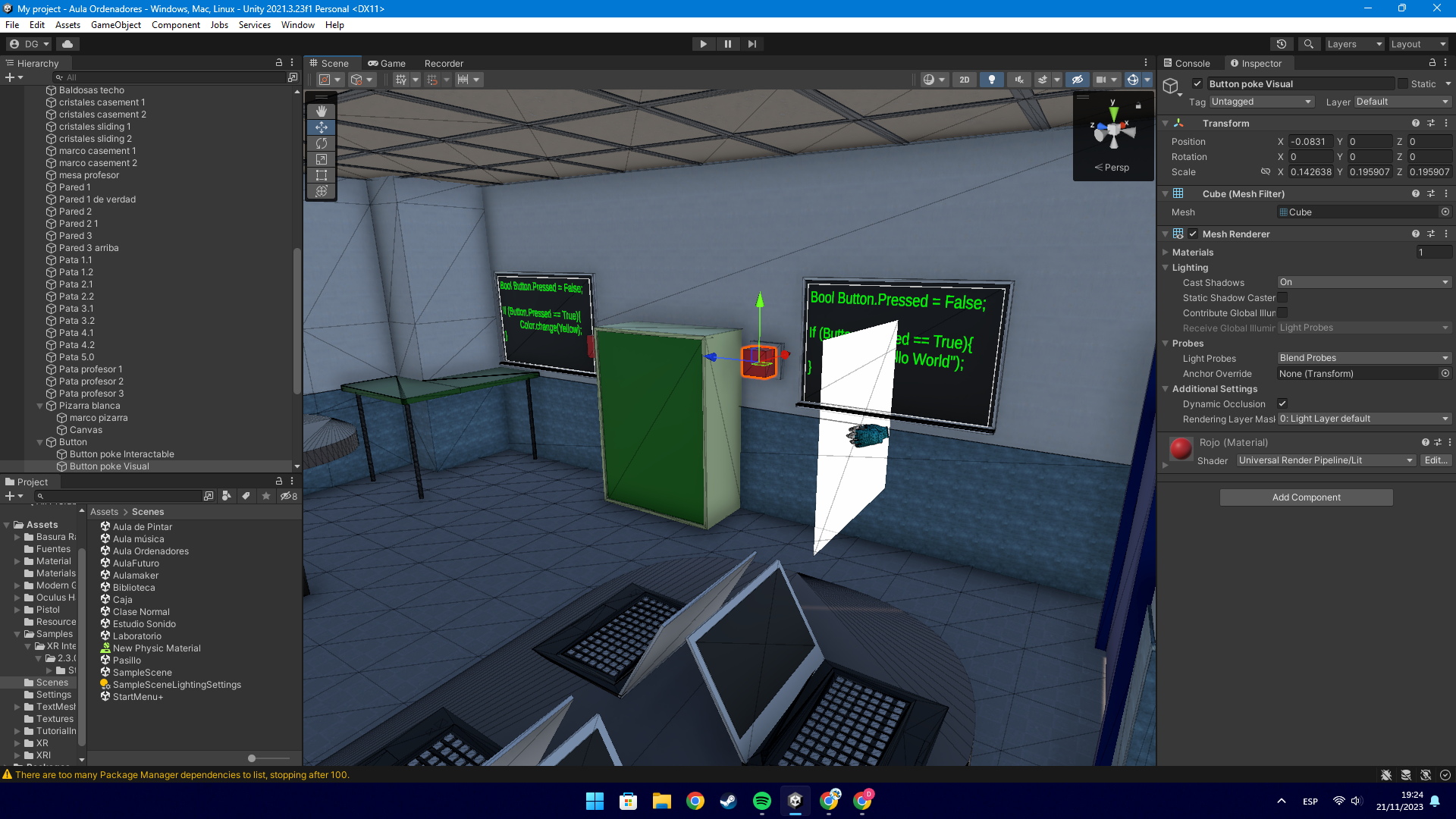Click the cloud services icon

(x=67, y=44)
